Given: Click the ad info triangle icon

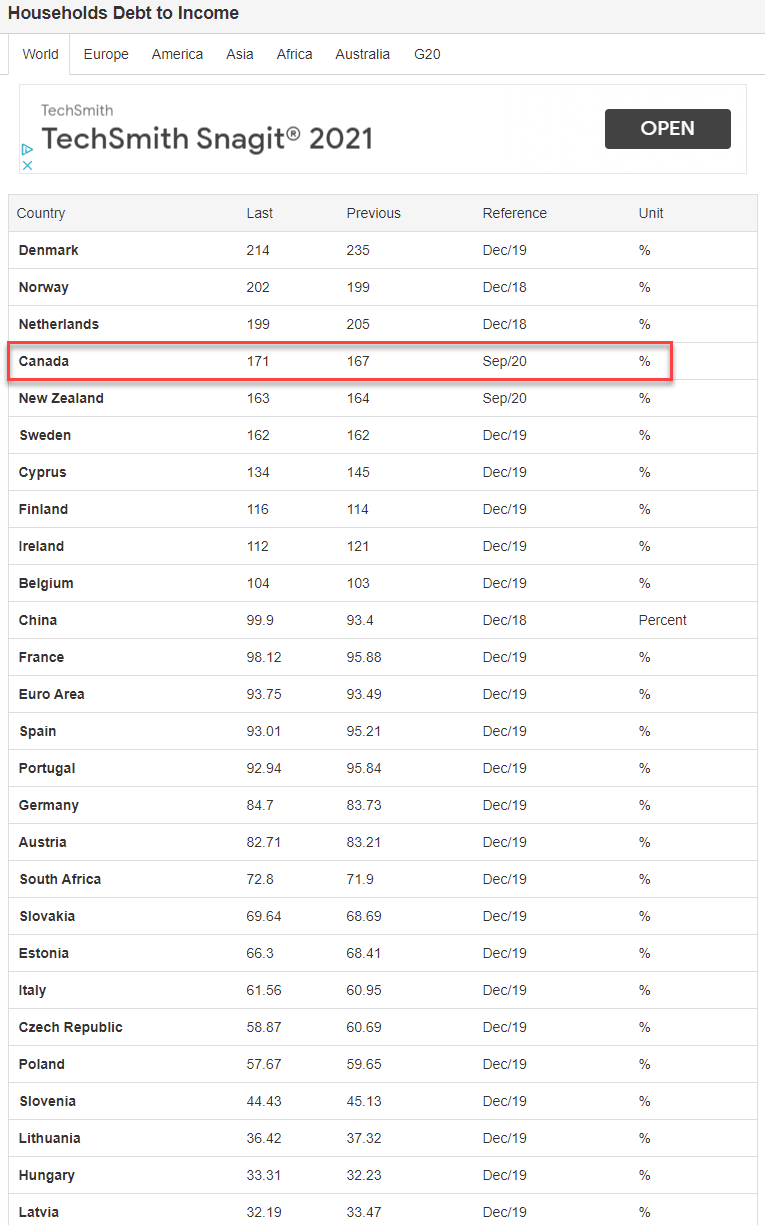Looking at the screenshot, I should coord(28,149).
